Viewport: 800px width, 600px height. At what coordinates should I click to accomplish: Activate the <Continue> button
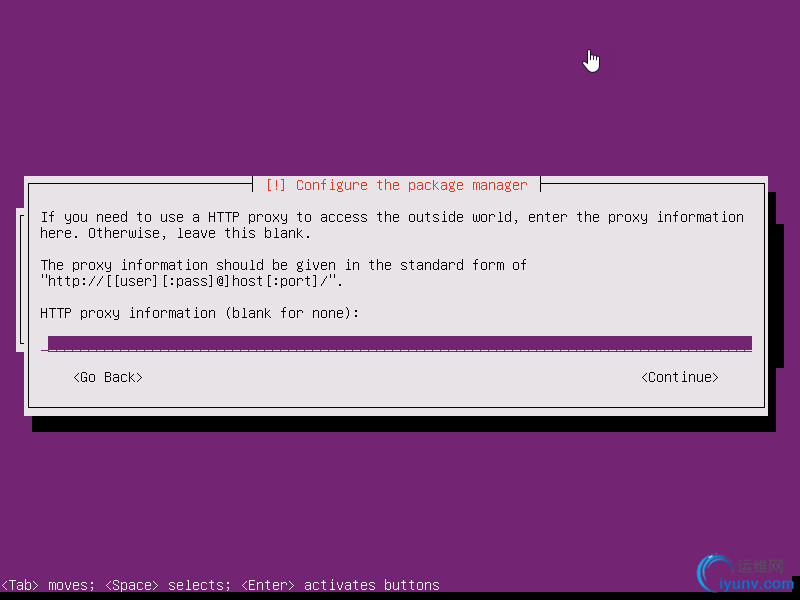680,377
